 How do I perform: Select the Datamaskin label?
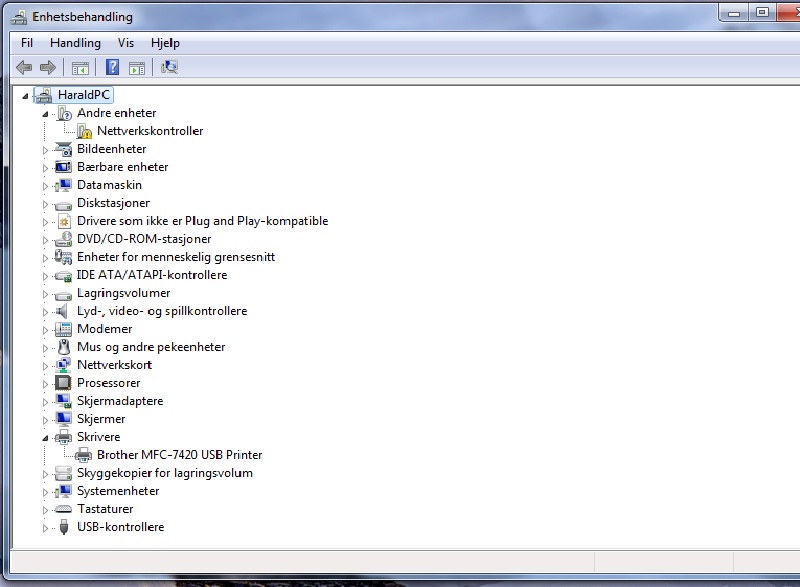click(x=109, y=185)
